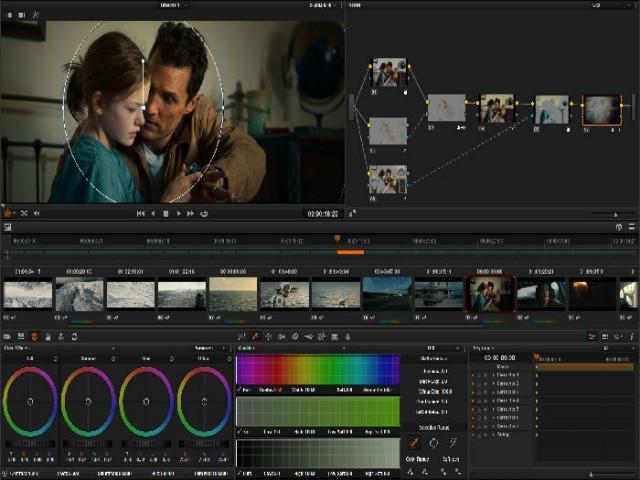The image size is (640, 480).
Task: Reset the Lift color wheel
Action: (x=56, y=359)
